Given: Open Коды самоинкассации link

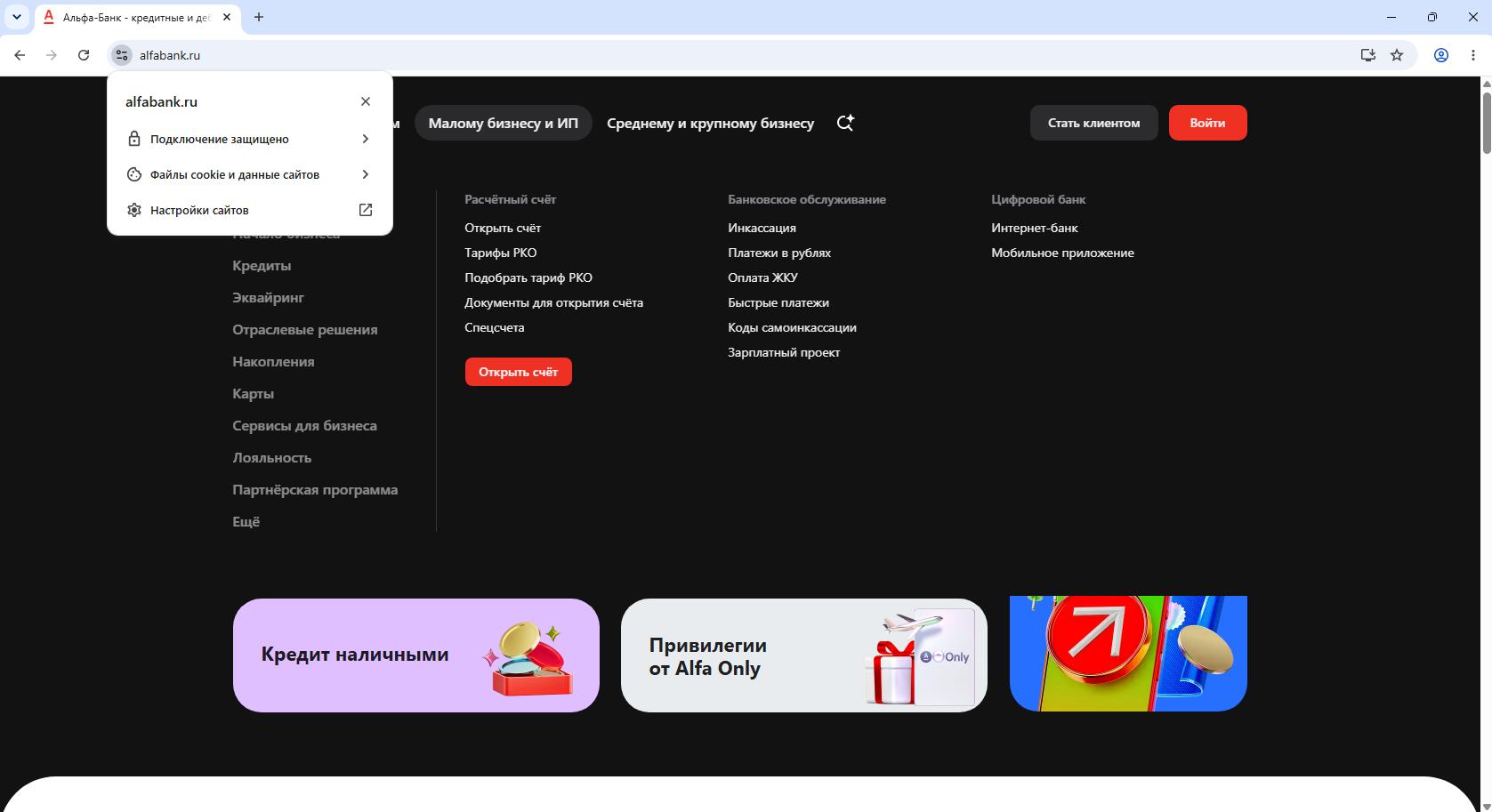Looking at the screenshot, I should click(x=792, y=327).
